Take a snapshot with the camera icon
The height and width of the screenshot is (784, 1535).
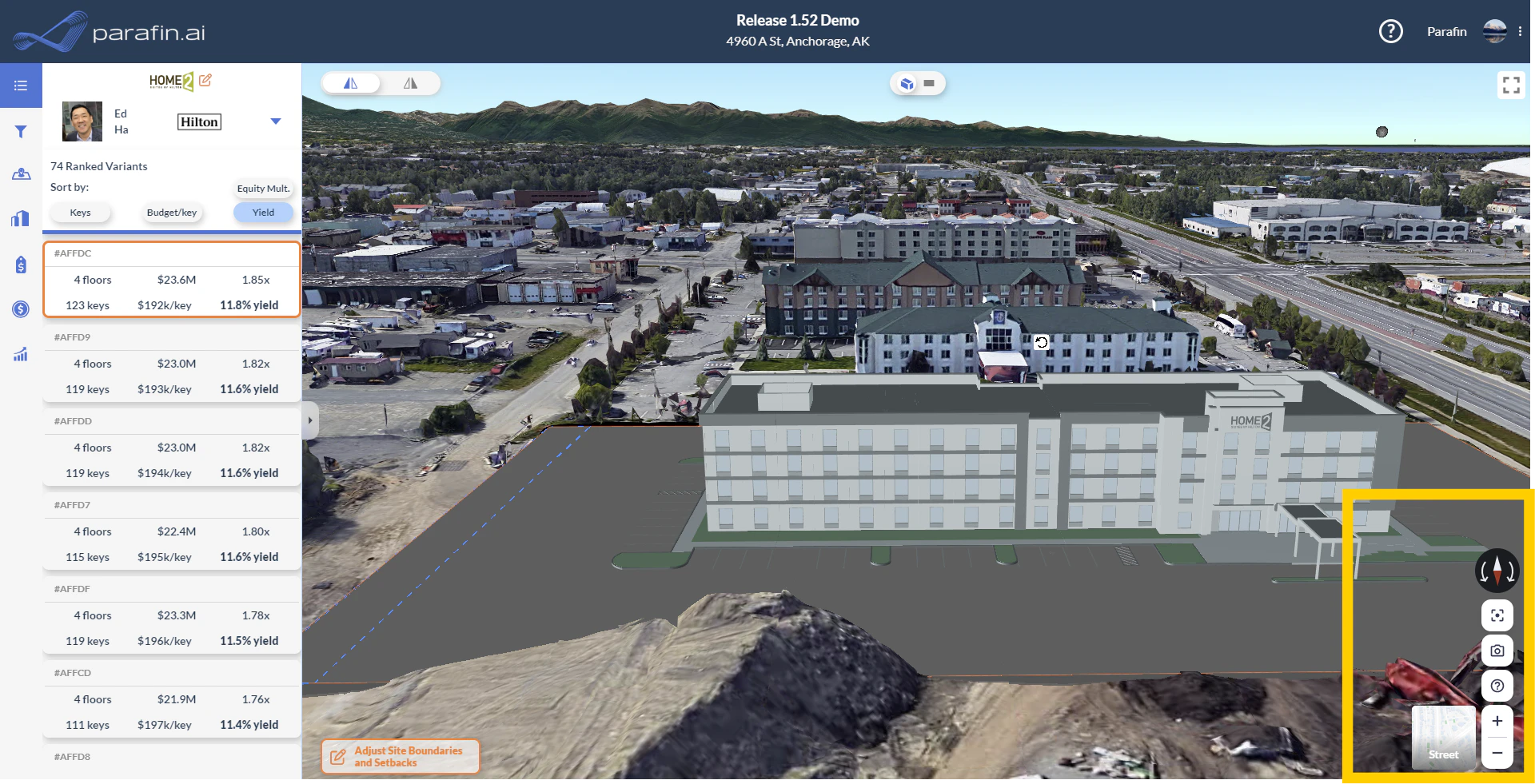(1497, 651)
